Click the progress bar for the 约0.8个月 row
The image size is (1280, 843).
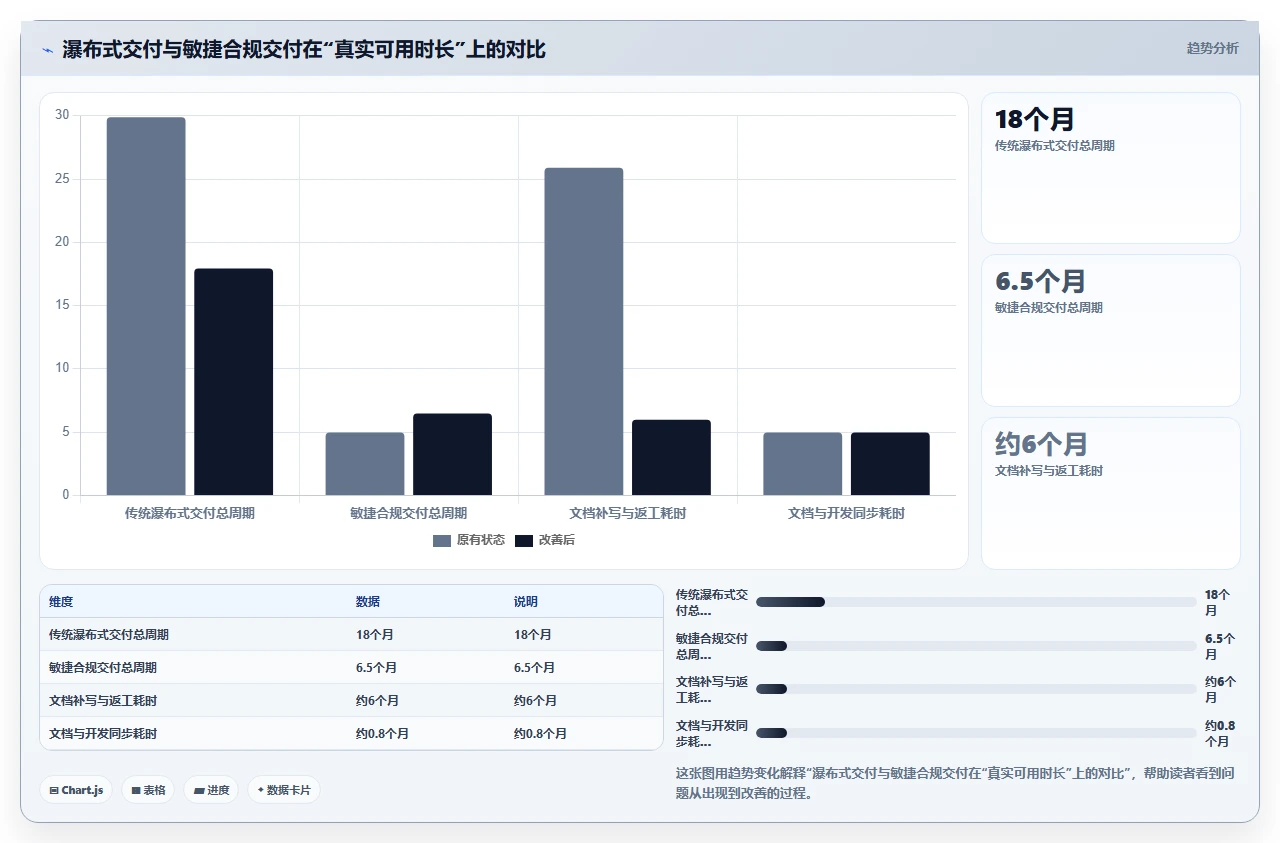[x=976, y=733]
